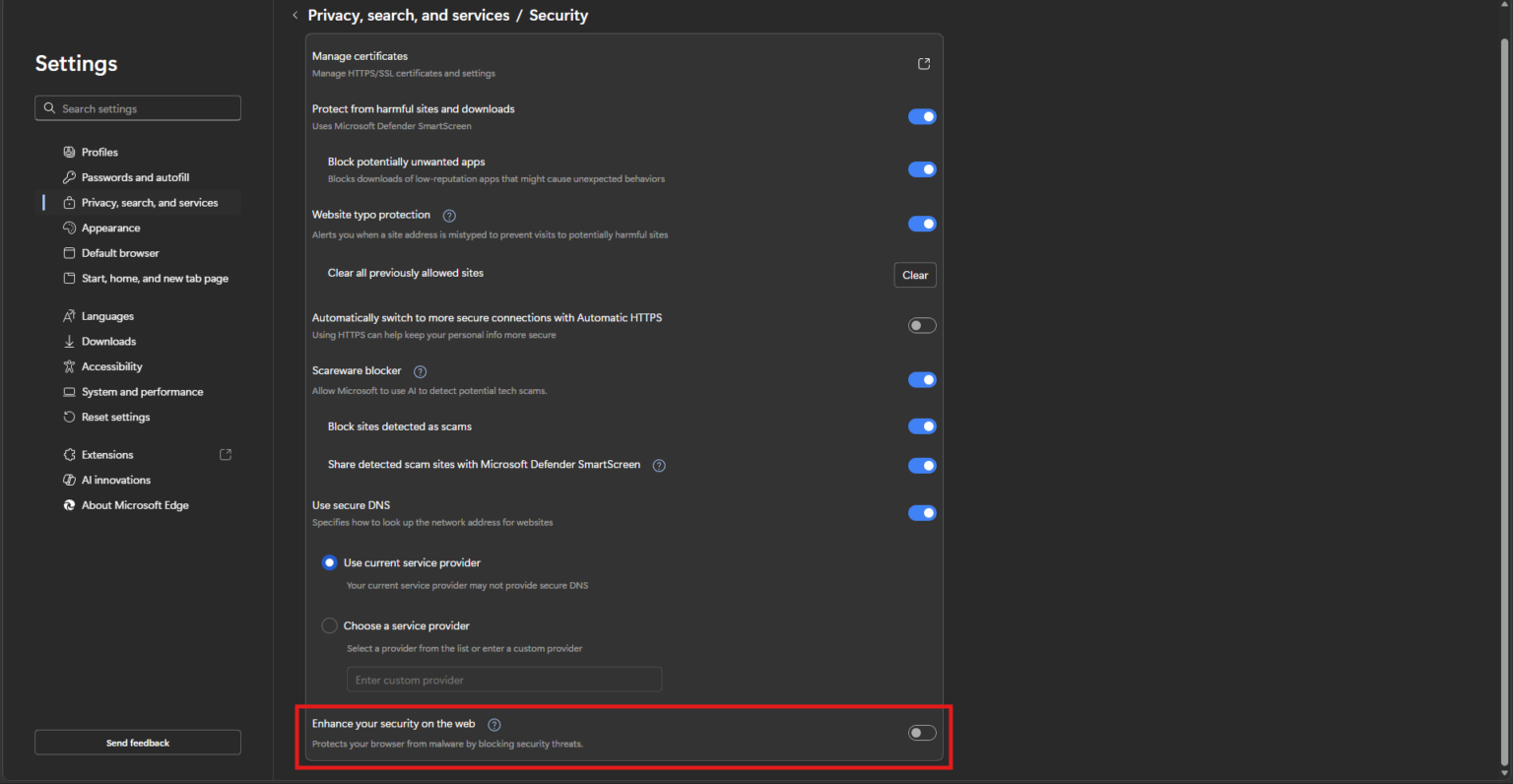Click Scareware blocker help icon
Image resolution: width=1513 pixels, height=784 pixels.
[421, 371]
